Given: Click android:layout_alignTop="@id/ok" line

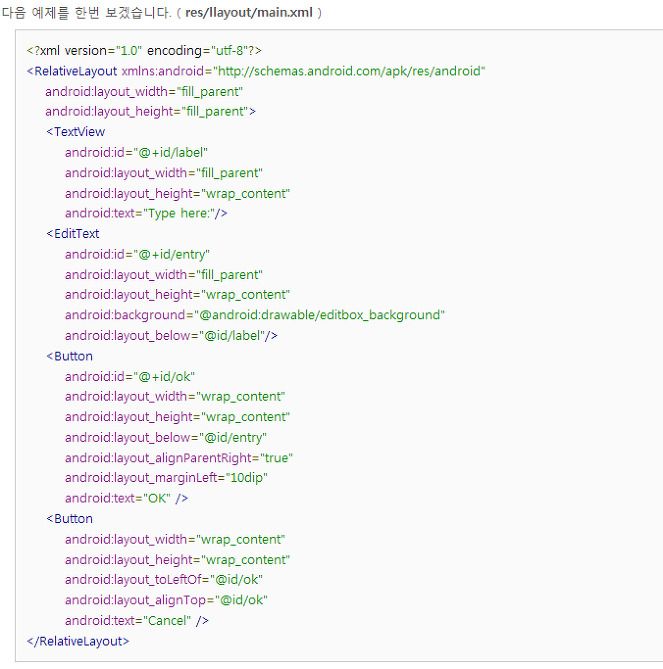Looking at the screenshot, I should click(x=166, y=600).
